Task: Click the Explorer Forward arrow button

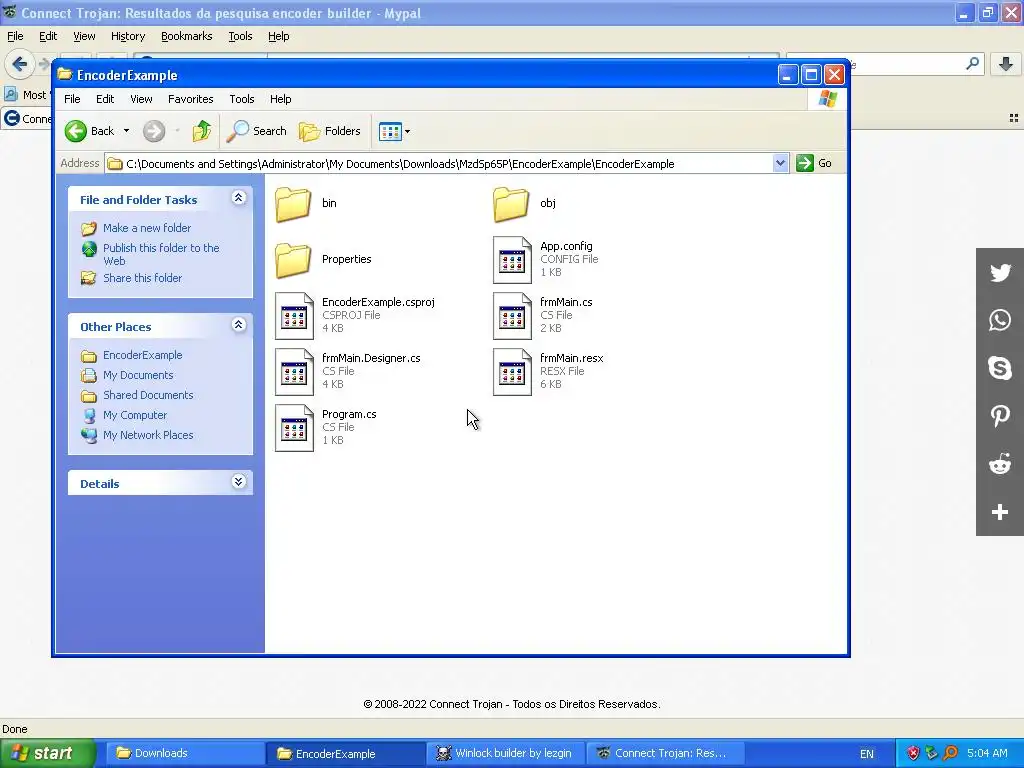Action: (x=154, y=131)
